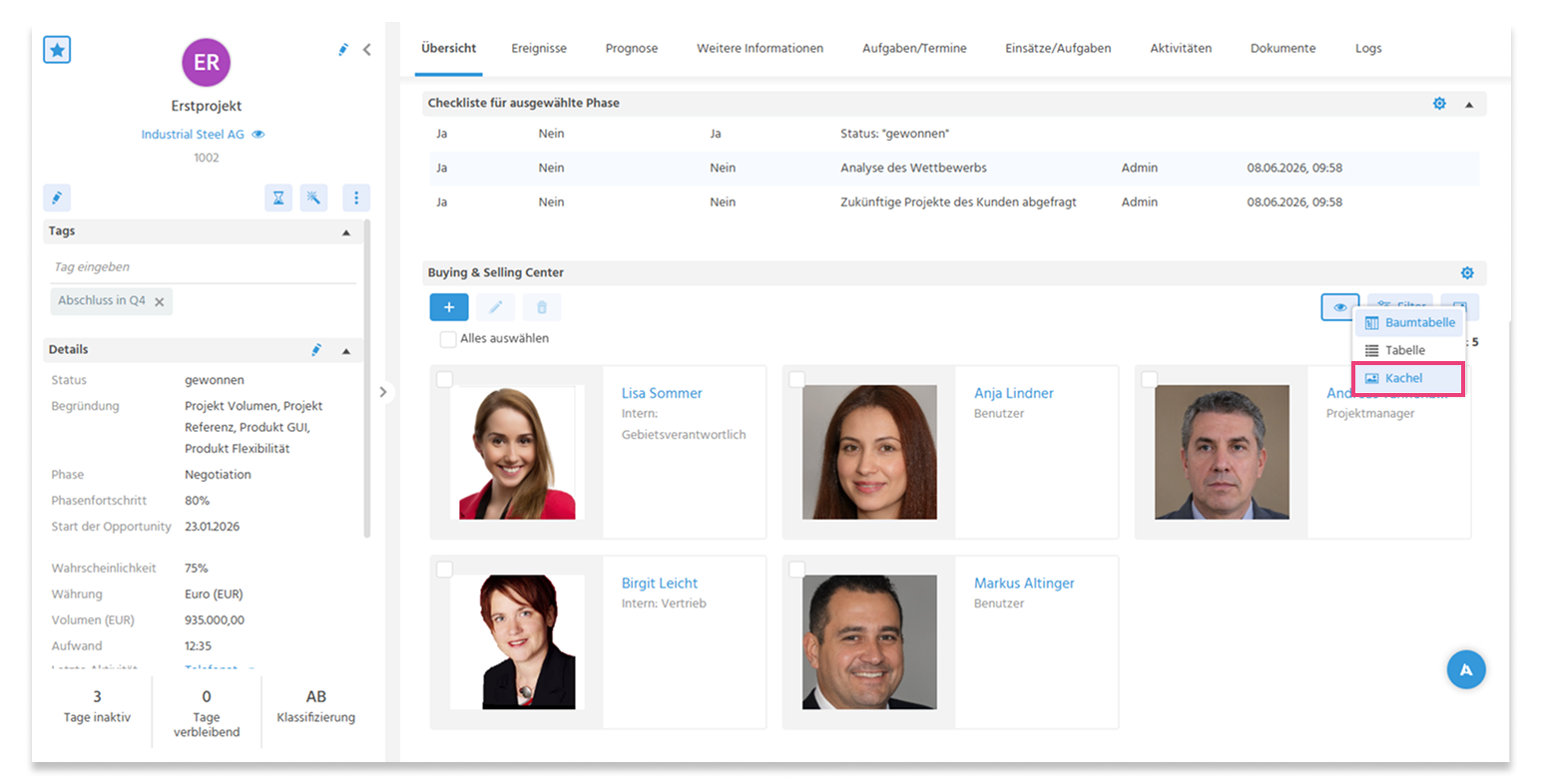1543x784 pixels.
Task: Click the purple ER project avatar
Action: (207, 63)
